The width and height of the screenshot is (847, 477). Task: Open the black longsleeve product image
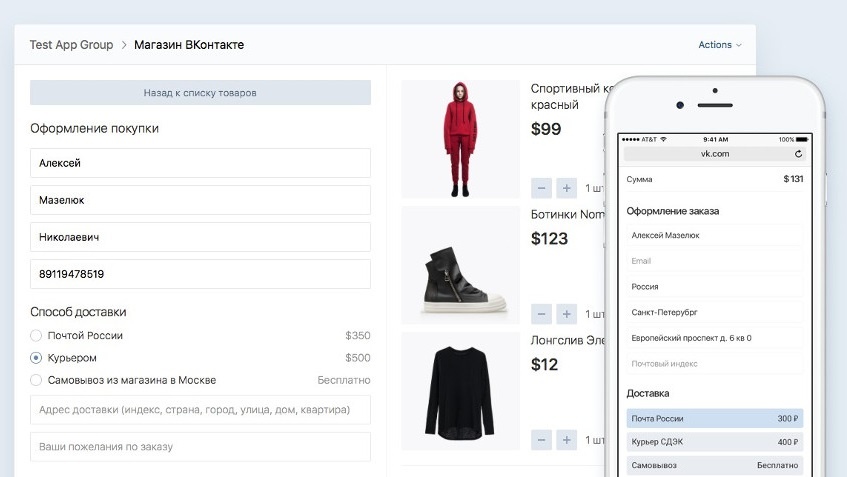pyautogui.click(x=460, y=391)
